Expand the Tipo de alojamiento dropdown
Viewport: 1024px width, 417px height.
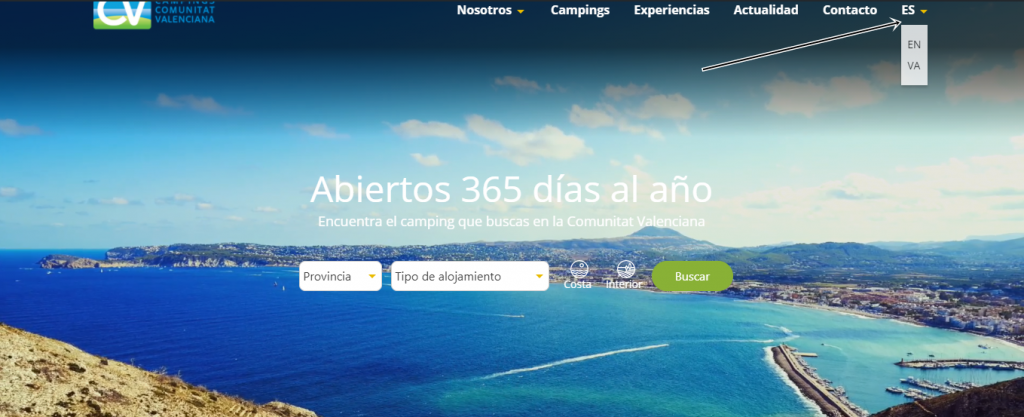click(470, 276)
